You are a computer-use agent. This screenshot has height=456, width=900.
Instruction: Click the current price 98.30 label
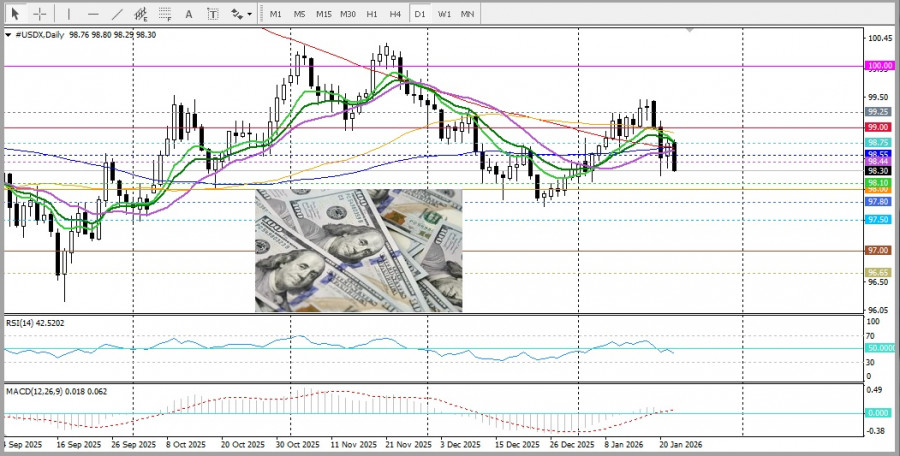click(878, 171)
